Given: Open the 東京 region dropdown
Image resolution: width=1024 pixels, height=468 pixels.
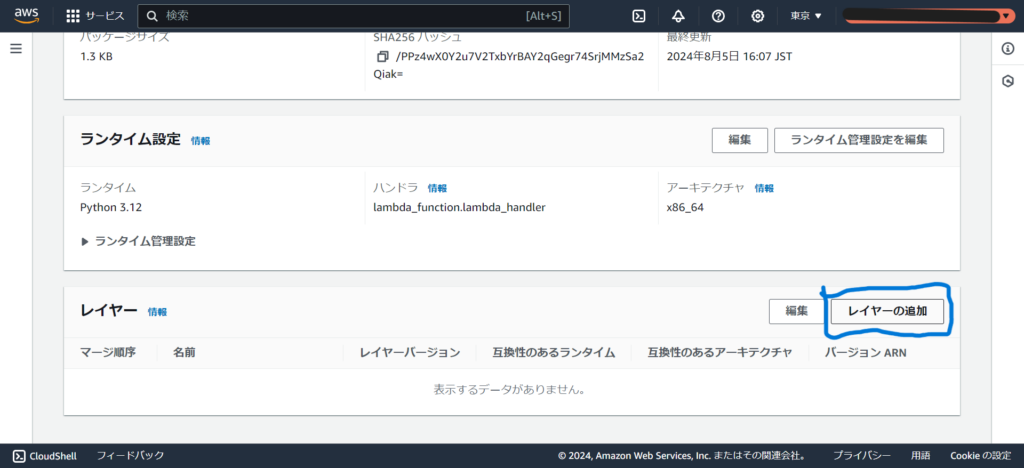Looking at the screenshot, I should (806, 16).
